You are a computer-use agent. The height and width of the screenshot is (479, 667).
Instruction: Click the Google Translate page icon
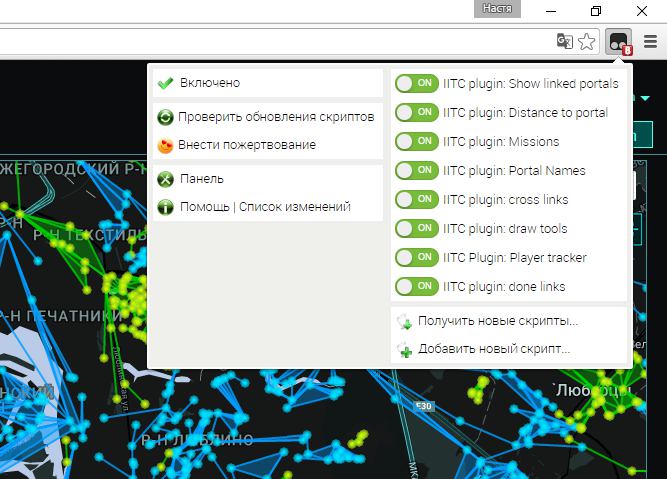(564, 41)
